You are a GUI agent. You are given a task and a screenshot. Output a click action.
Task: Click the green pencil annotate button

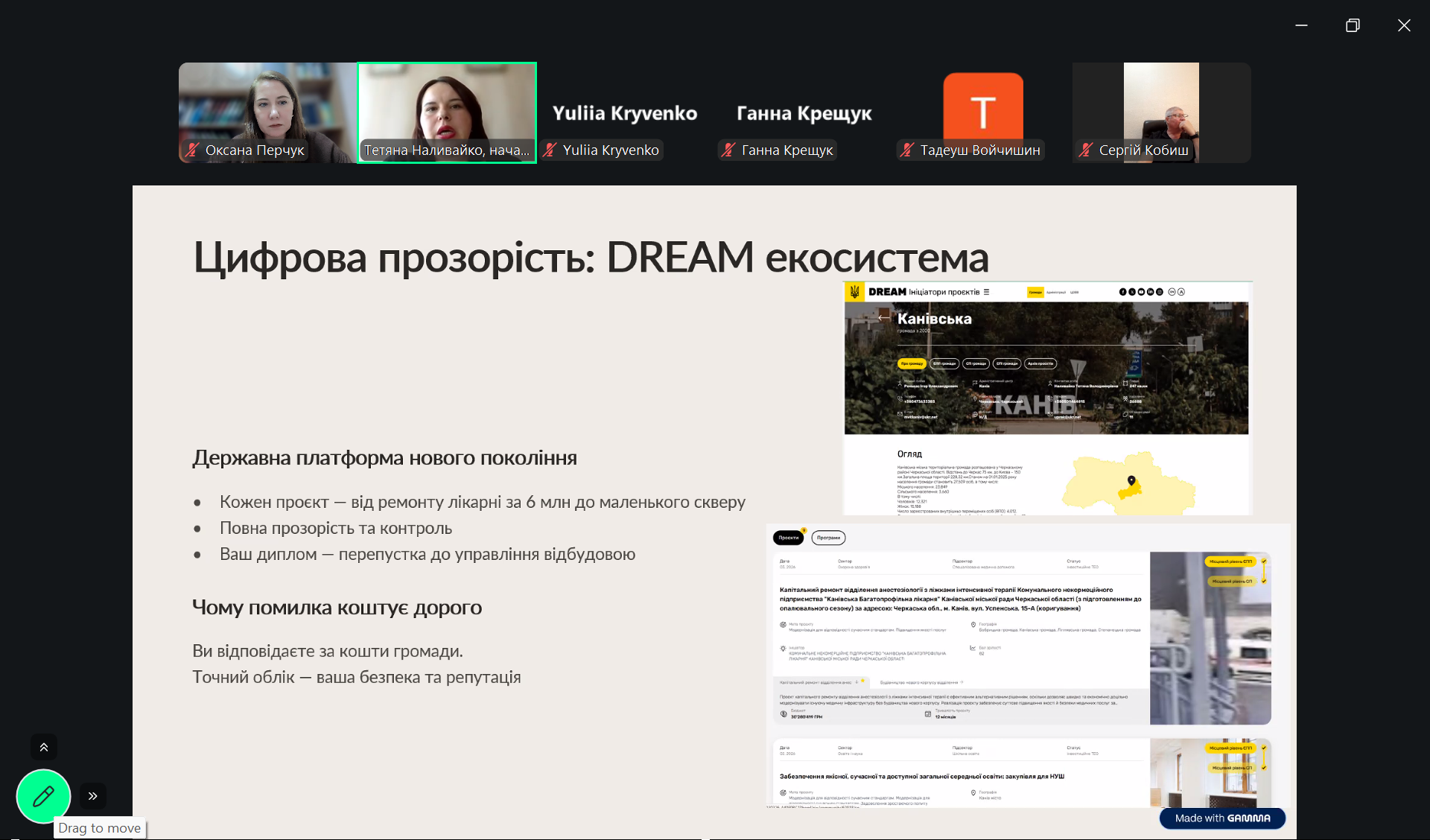click(43, 796)
